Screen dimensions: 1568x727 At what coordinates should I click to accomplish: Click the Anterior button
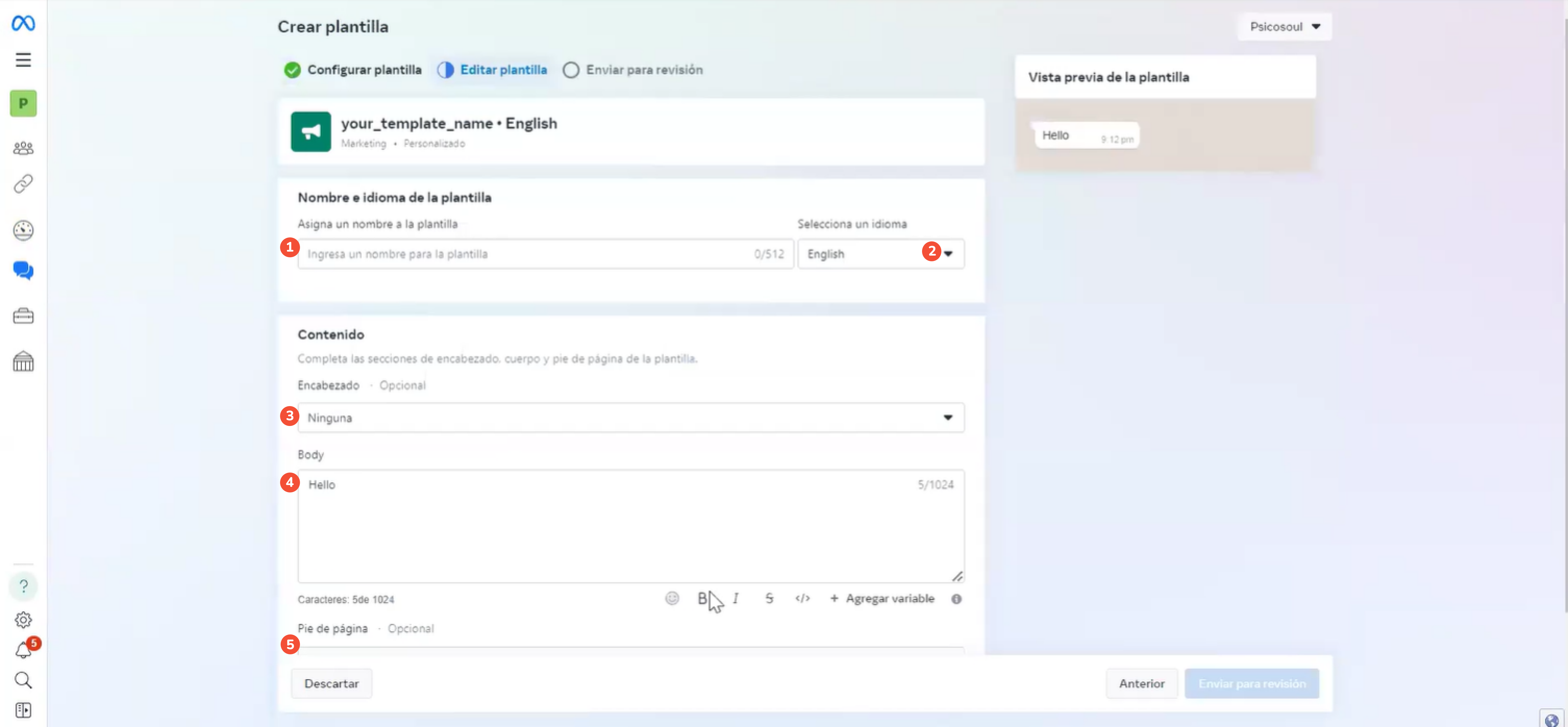[x=1141, y=684]
